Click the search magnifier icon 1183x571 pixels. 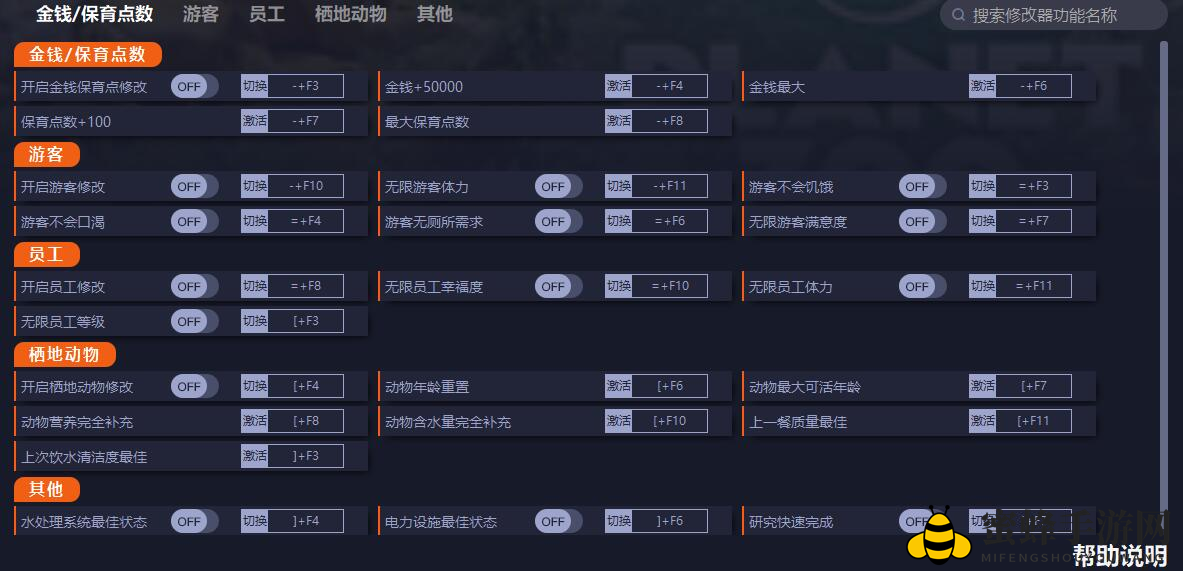coord(958,15)
